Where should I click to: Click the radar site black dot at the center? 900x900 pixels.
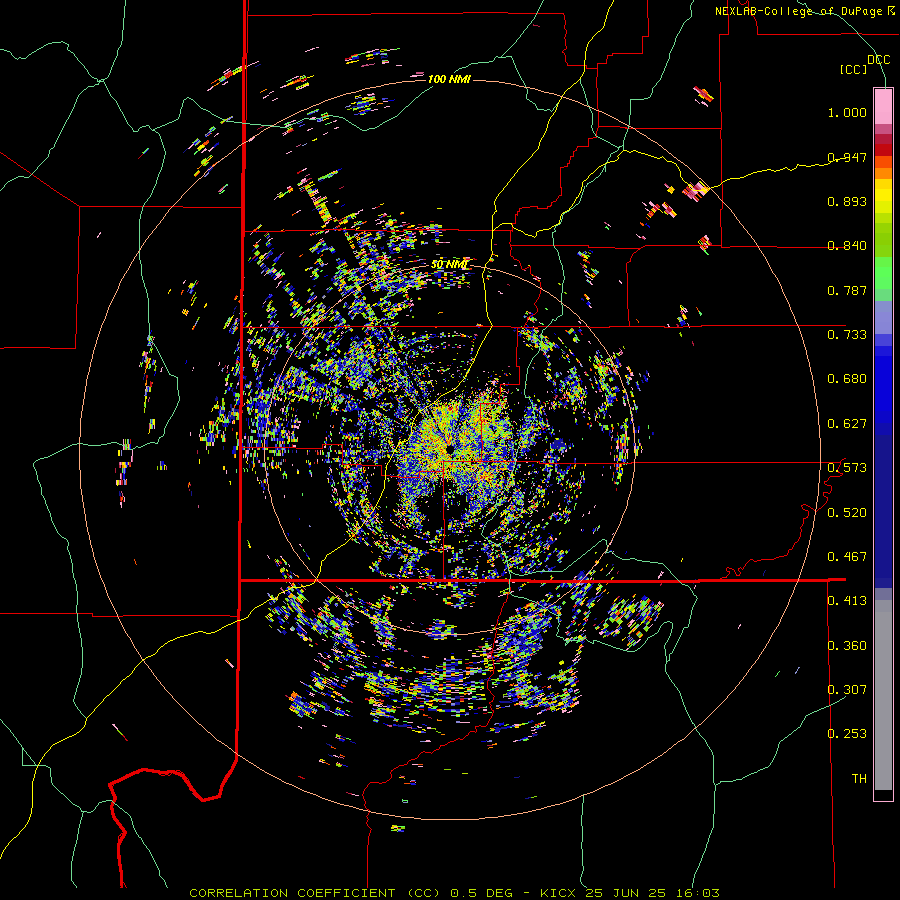pyautogui.click(x=449, y=449)
